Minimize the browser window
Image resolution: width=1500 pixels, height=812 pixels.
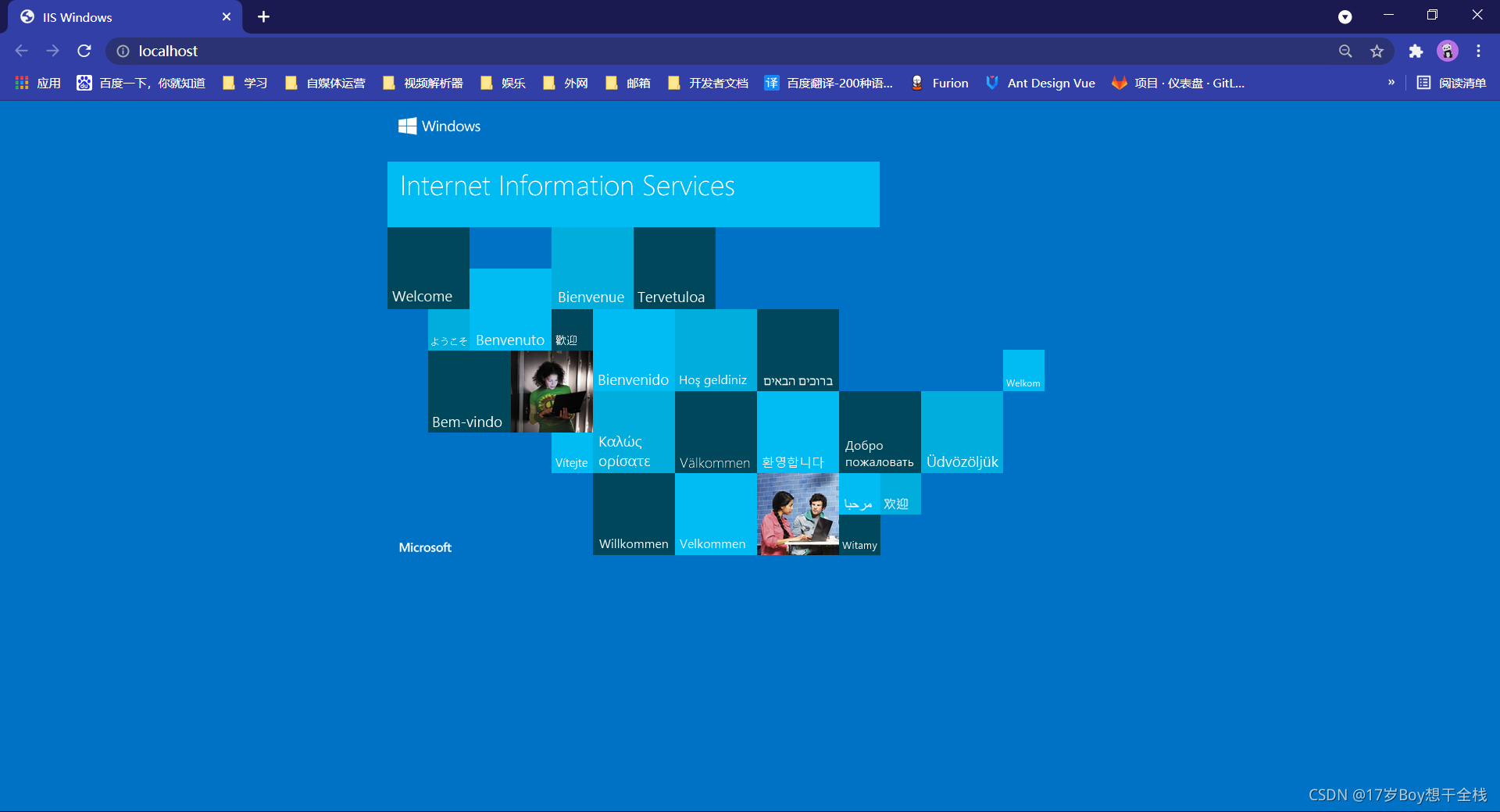point(1388,15)
